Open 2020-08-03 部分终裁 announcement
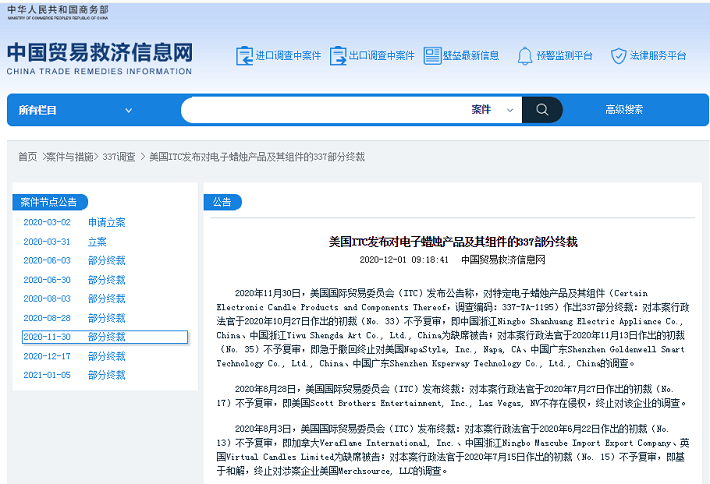This screenshot has width=710, height=484. point(74,298)
